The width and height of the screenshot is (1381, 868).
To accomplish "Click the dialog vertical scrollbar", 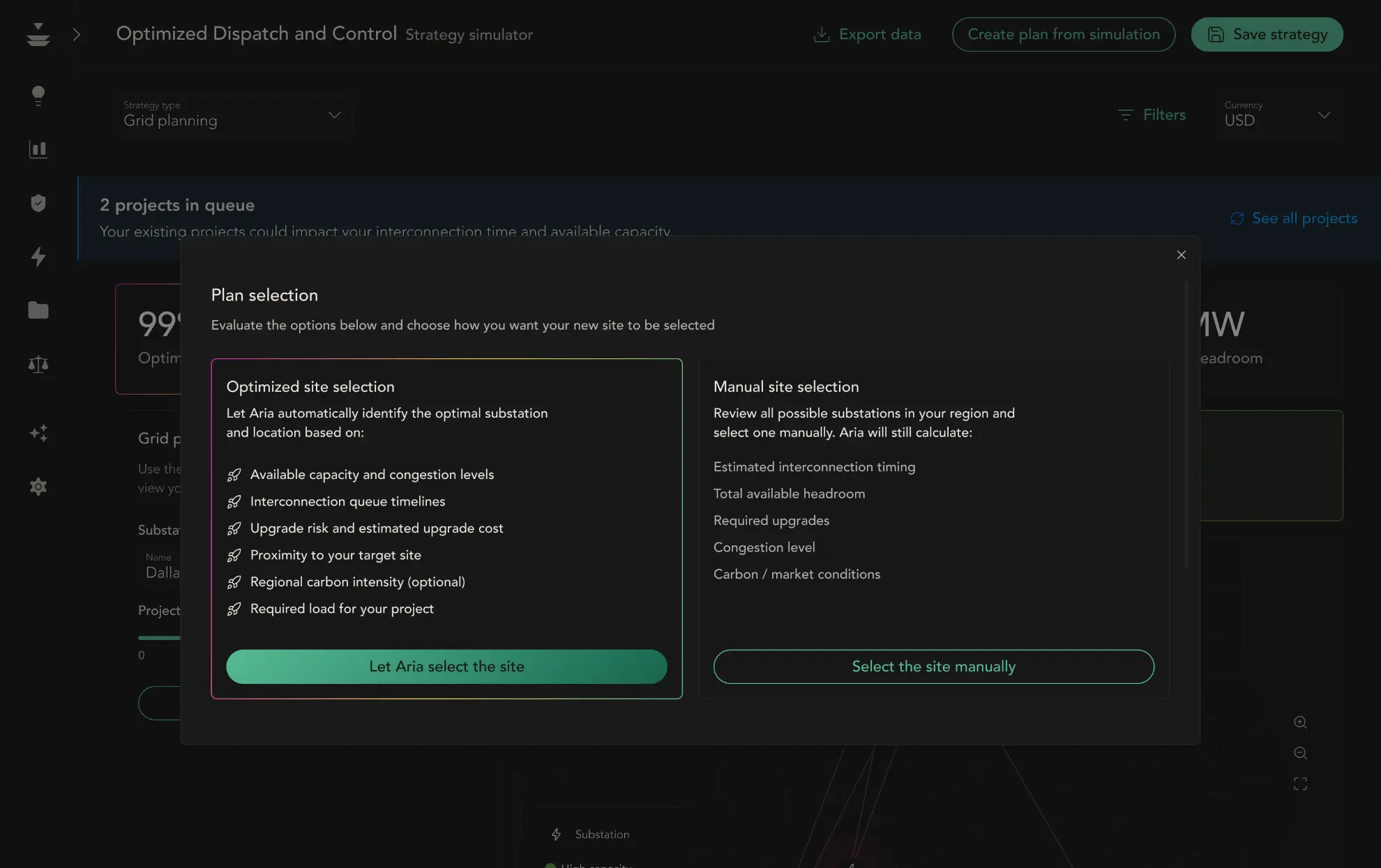I will coord(1186,425).
